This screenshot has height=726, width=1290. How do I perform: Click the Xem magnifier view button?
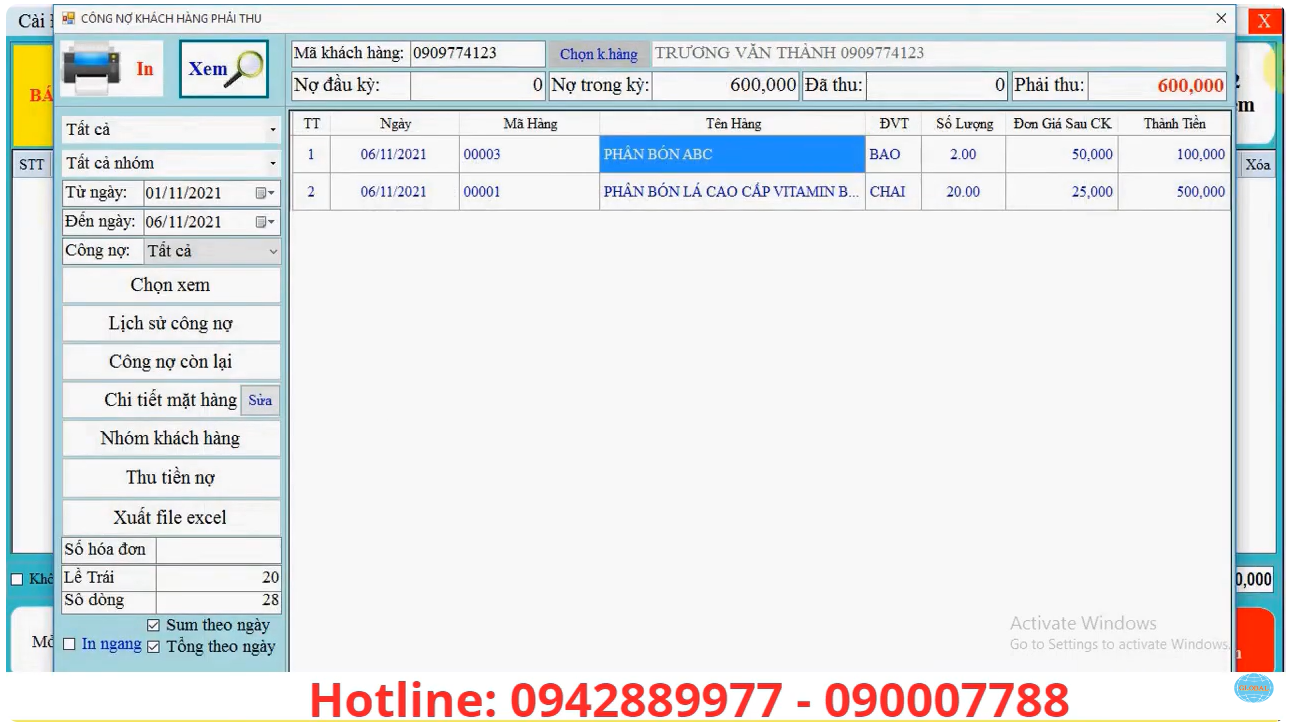click(224, 69)
